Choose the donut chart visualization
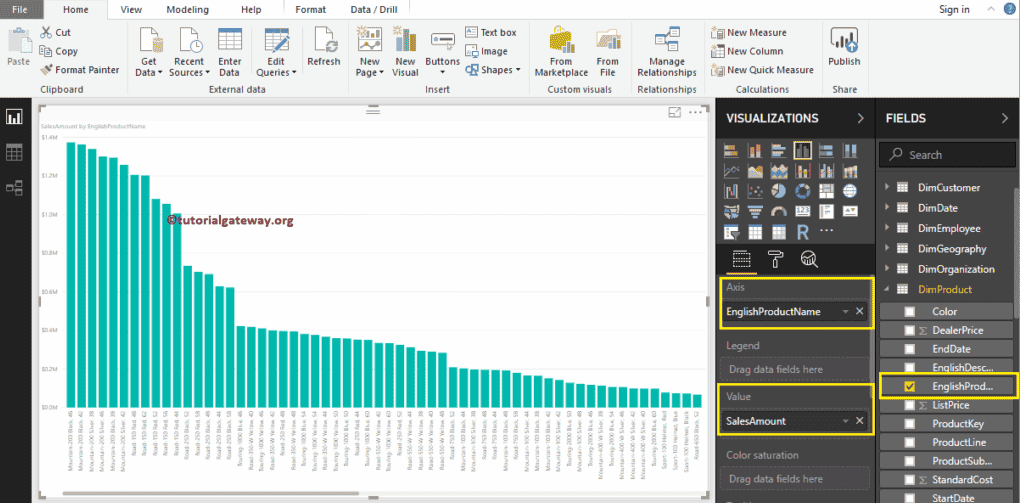 [802, 191]
